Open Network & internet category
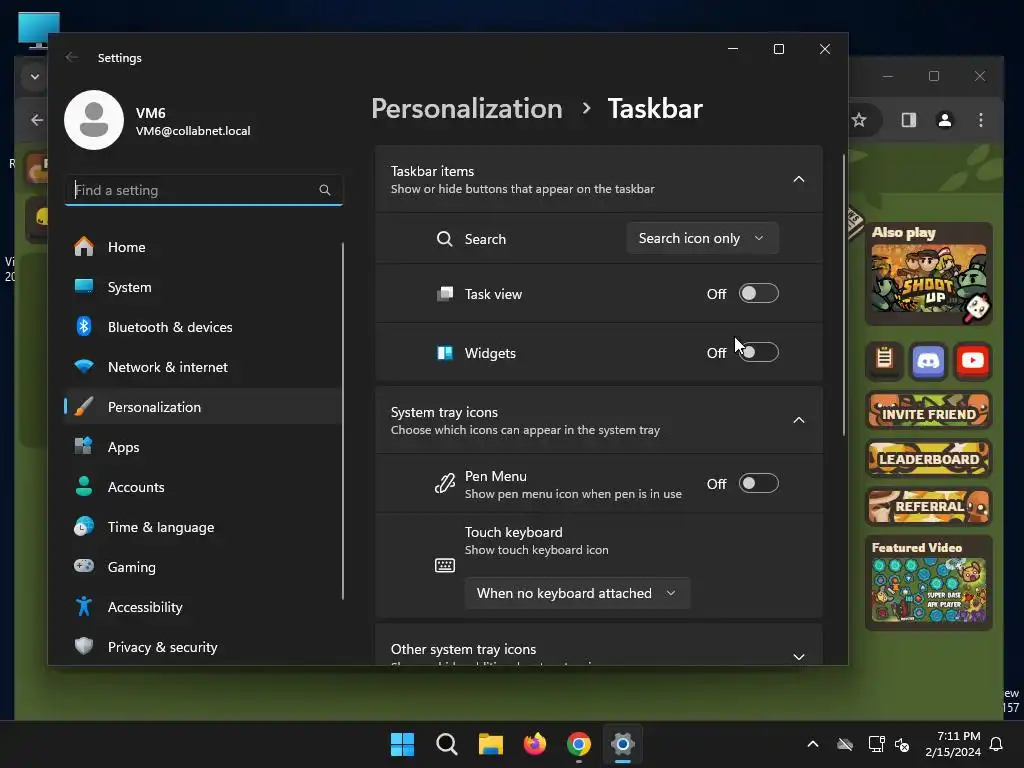The width and height of the screenshot is (1024, 768). point(203,366)
